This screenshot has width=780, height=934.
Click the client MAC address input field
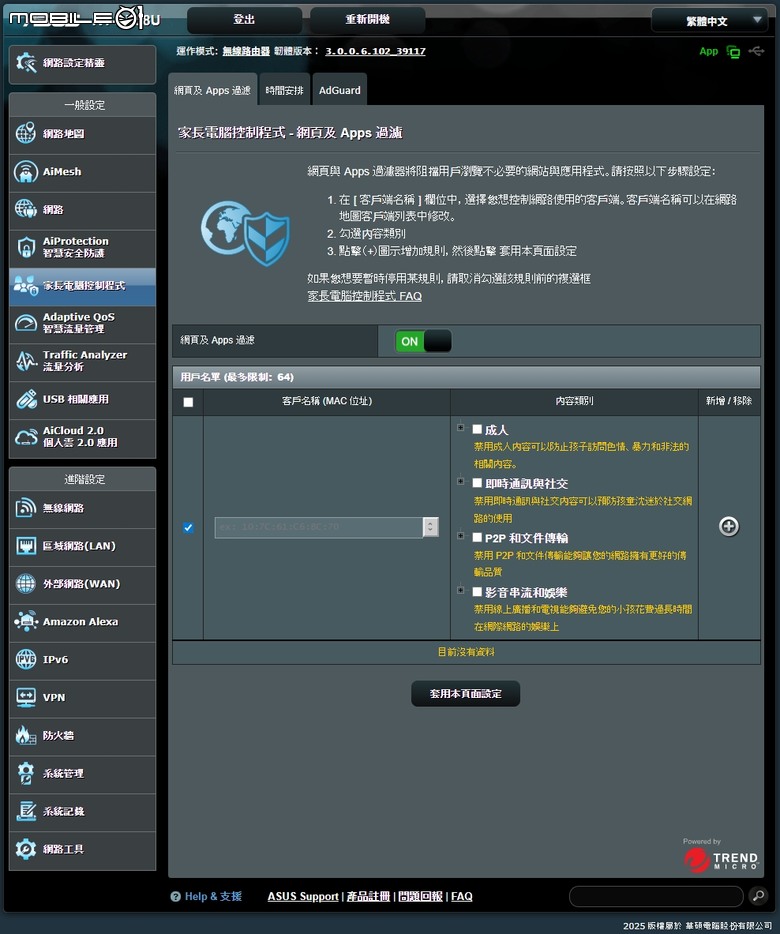click(x=319, y=527)
